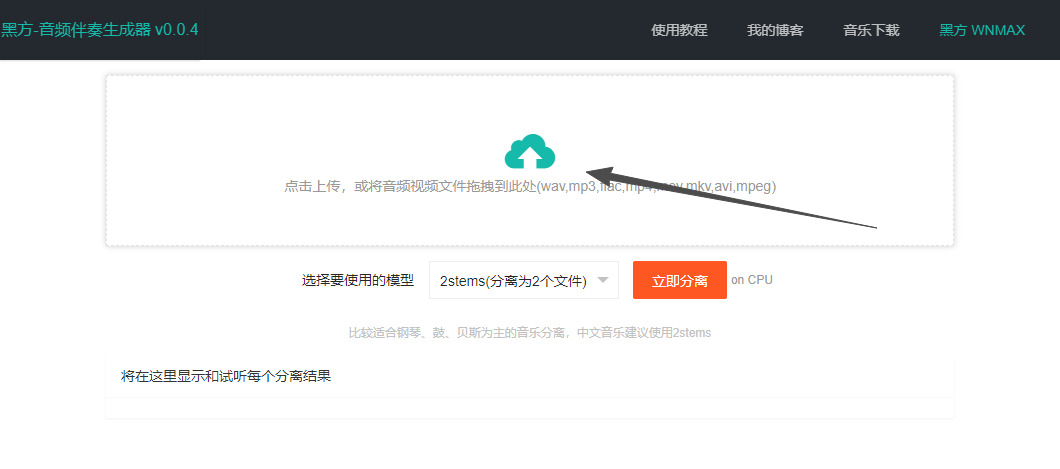Open the 使用教程 navigation item
The height and width of the screenshot is (469, 1060).
coord(679,30)
